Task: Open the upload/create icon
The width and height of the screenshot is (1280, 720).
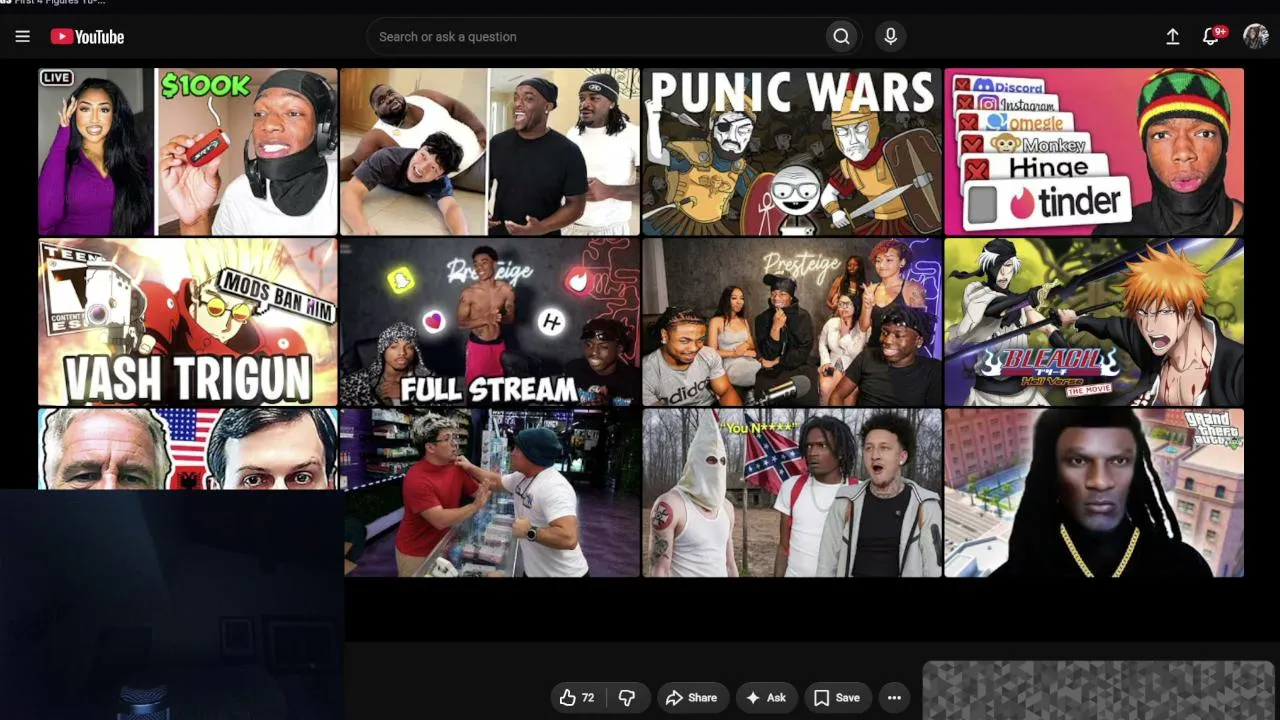Action: coord(1172,37)
